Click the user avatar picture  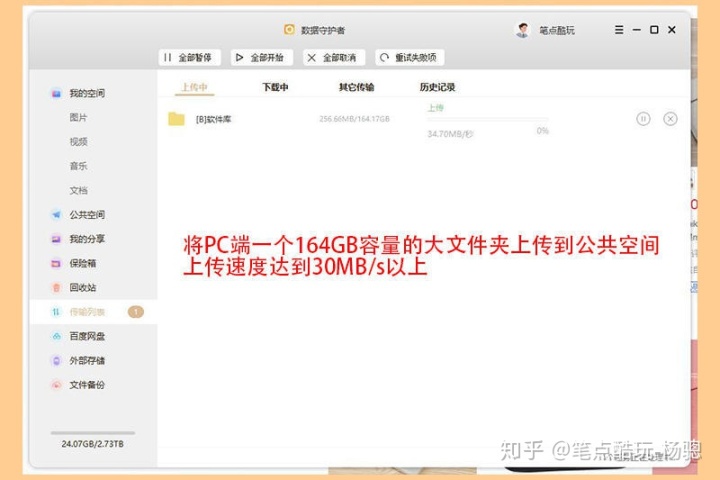pyautogui.click(x=522, y=30)
